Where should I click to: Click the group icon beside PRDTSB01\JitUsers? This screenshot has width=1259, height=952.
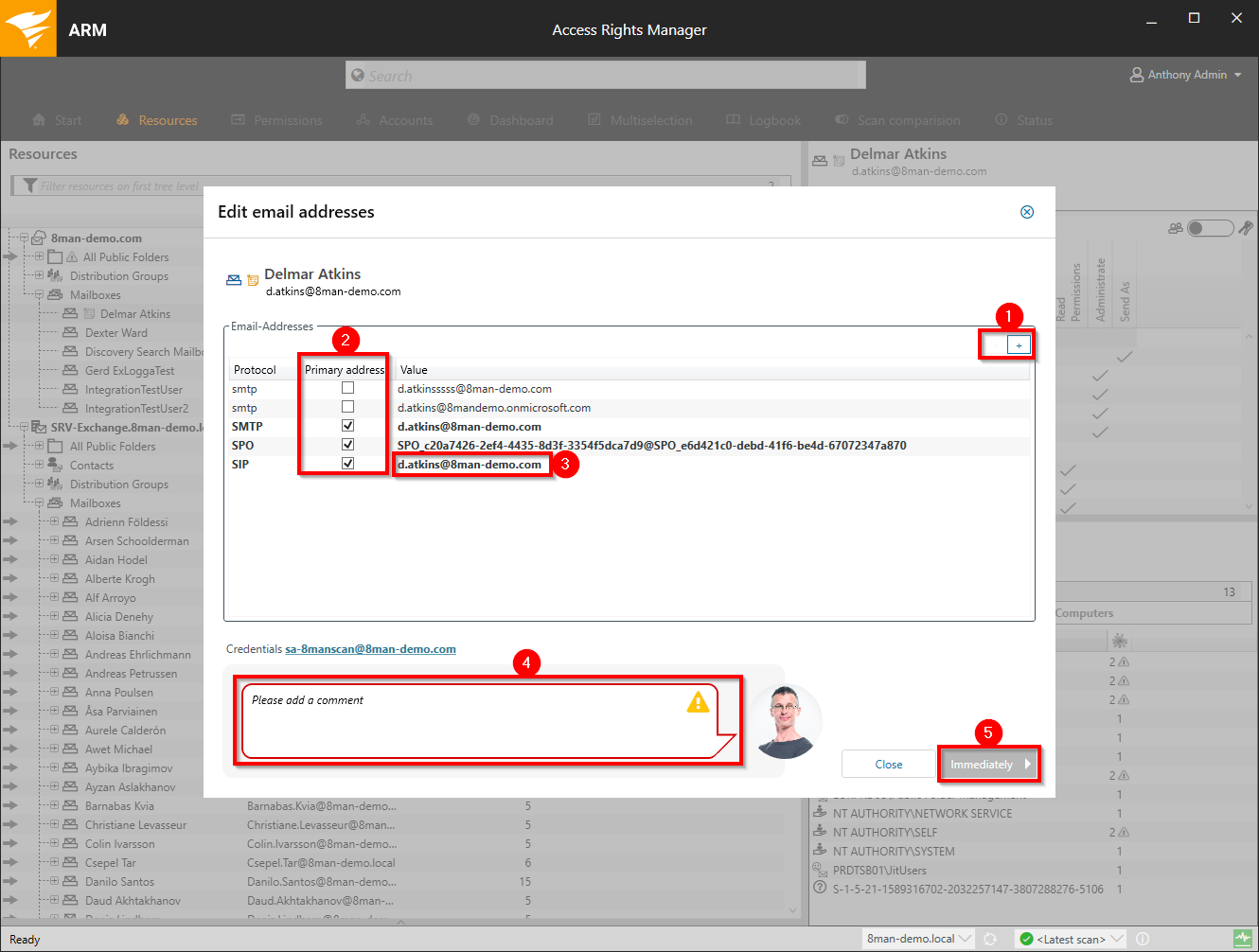pos(820,870)
